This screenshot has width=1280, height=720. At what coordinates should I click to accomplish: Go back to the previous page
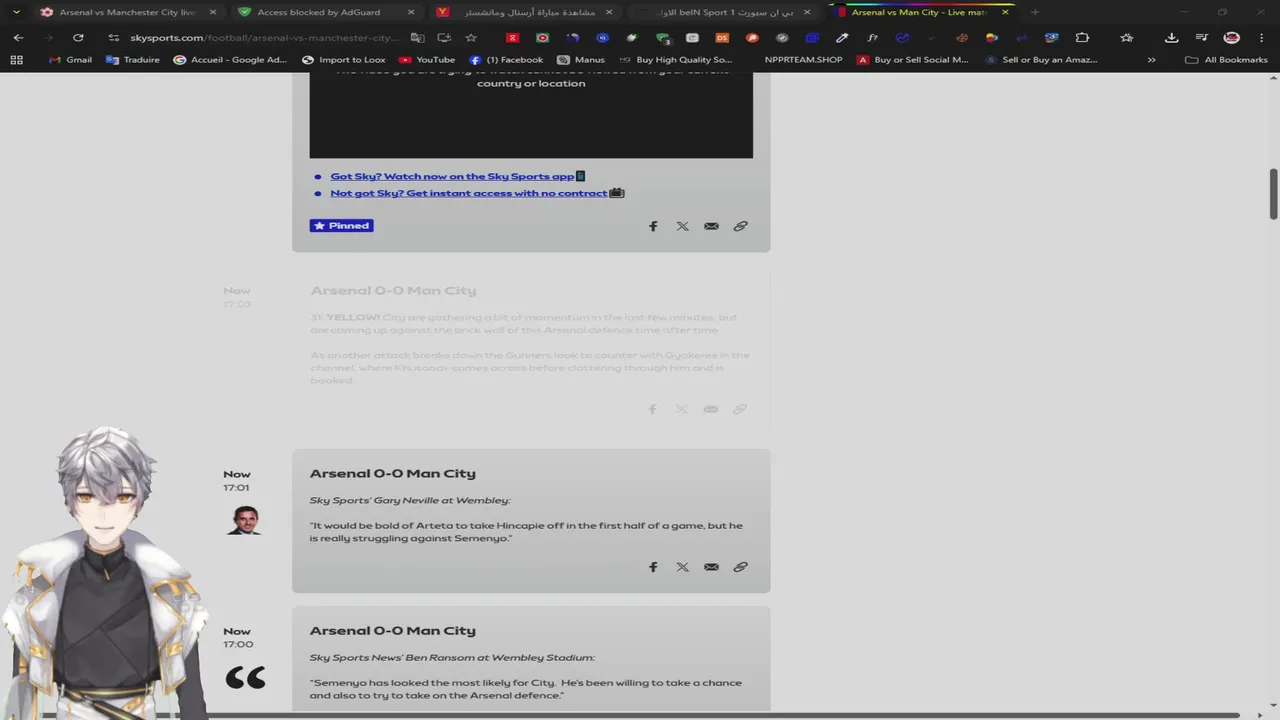coord(18,38)
